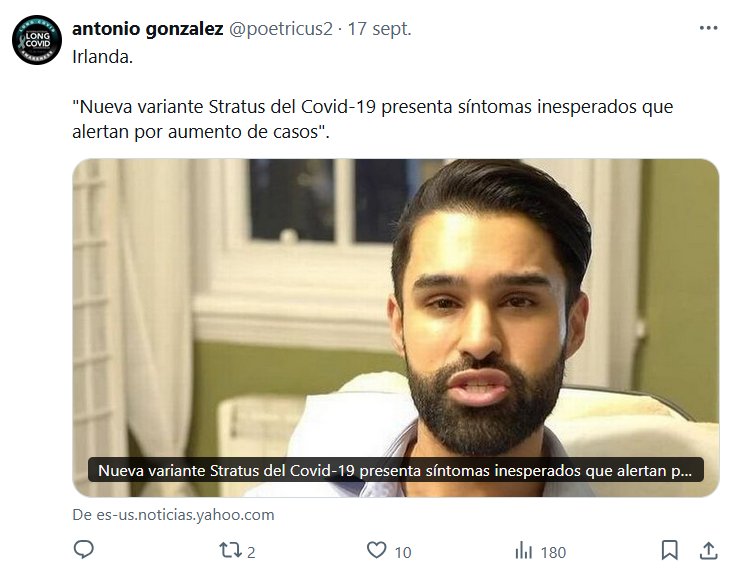Click the share upload icon
This screenshot has height=572, width=738.
tap(708, 550)
